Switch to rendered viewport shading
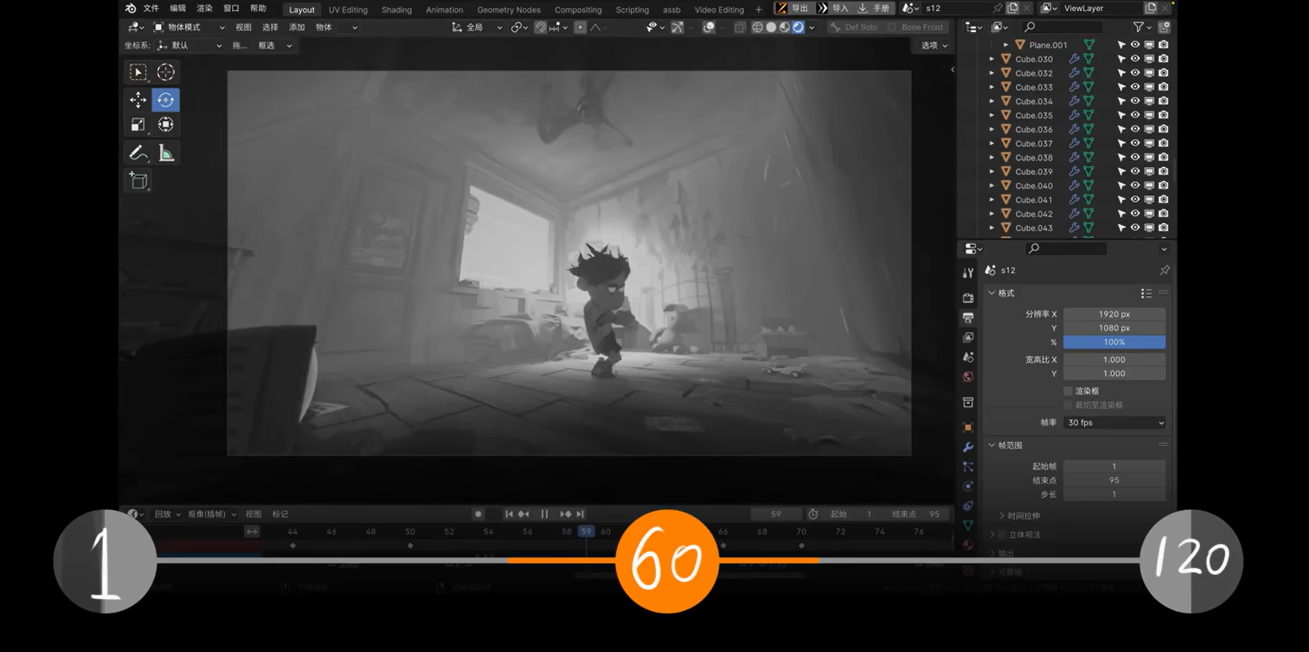 pyautogui.click(x=798, y=28)
